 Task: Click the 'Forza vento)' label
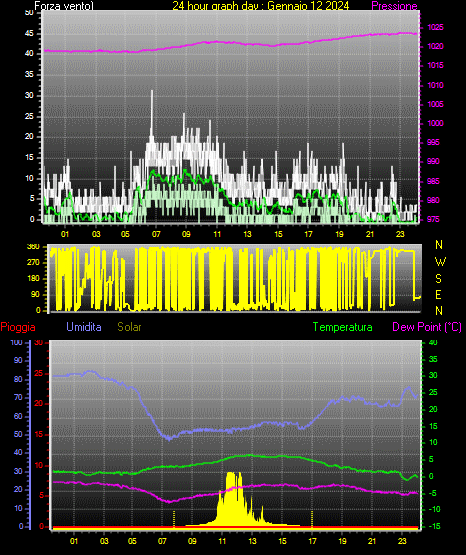(x=64, y=6)
